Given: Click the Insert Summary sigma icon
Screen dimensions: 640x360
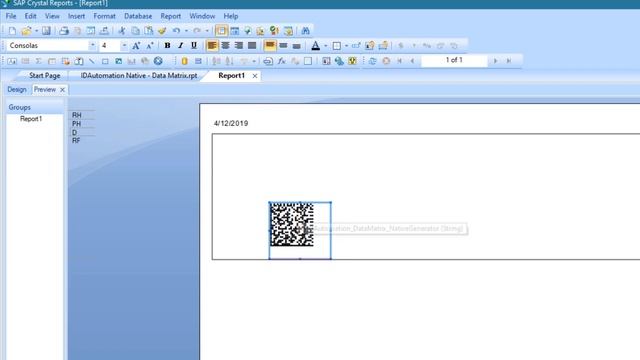Looking at the screenshot, I should tap(39, 61).
